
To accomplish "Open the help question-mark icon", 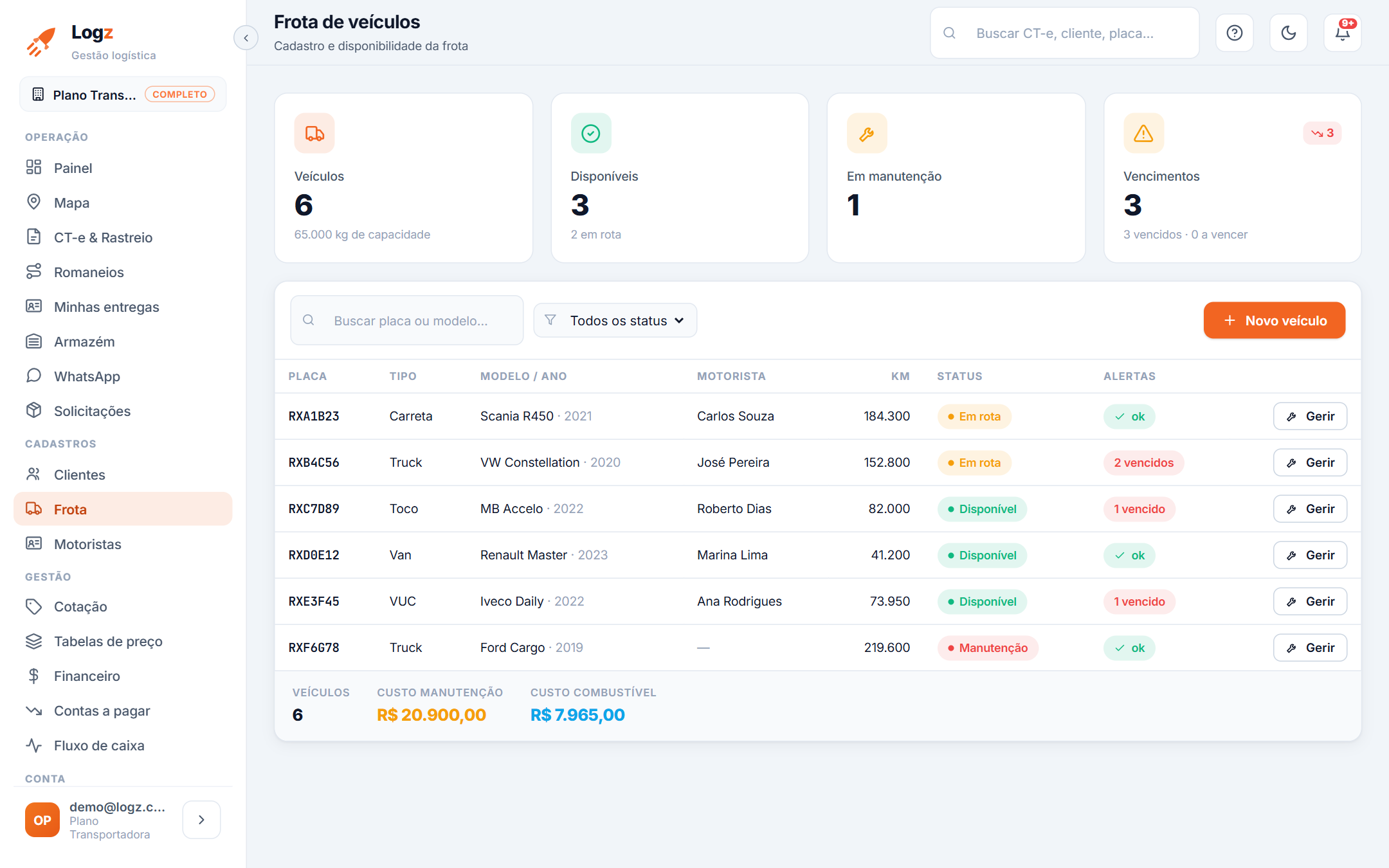I will point(1234,33).
